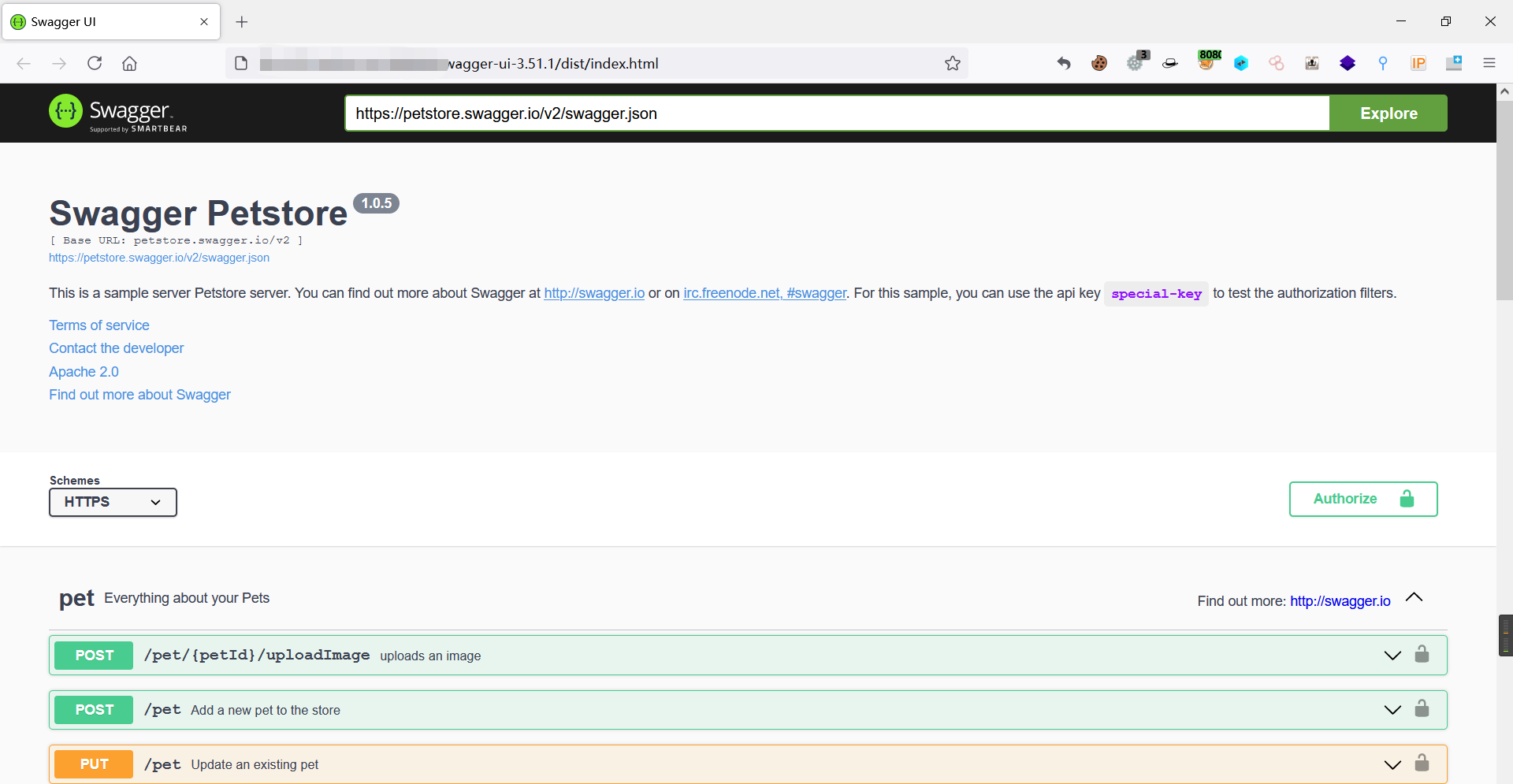1513x784 pixels.
Task: Click the POST badge of Add new pet
Action: coord(95,710)
